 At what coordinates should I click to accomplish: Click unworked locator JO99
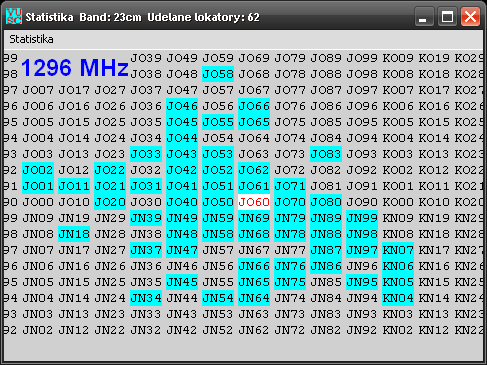pyautogui.click(x=362, y=58)
